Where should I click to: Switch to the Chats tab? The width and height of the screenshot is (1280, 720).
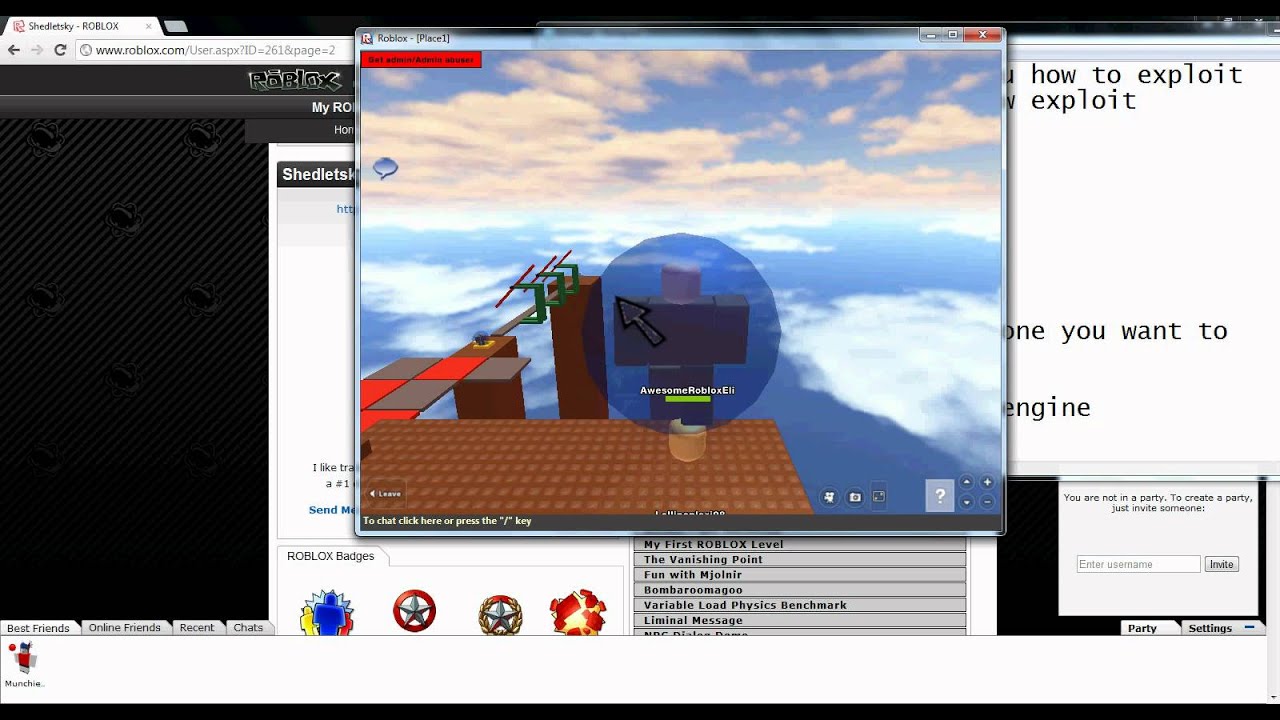coord(248,628)
